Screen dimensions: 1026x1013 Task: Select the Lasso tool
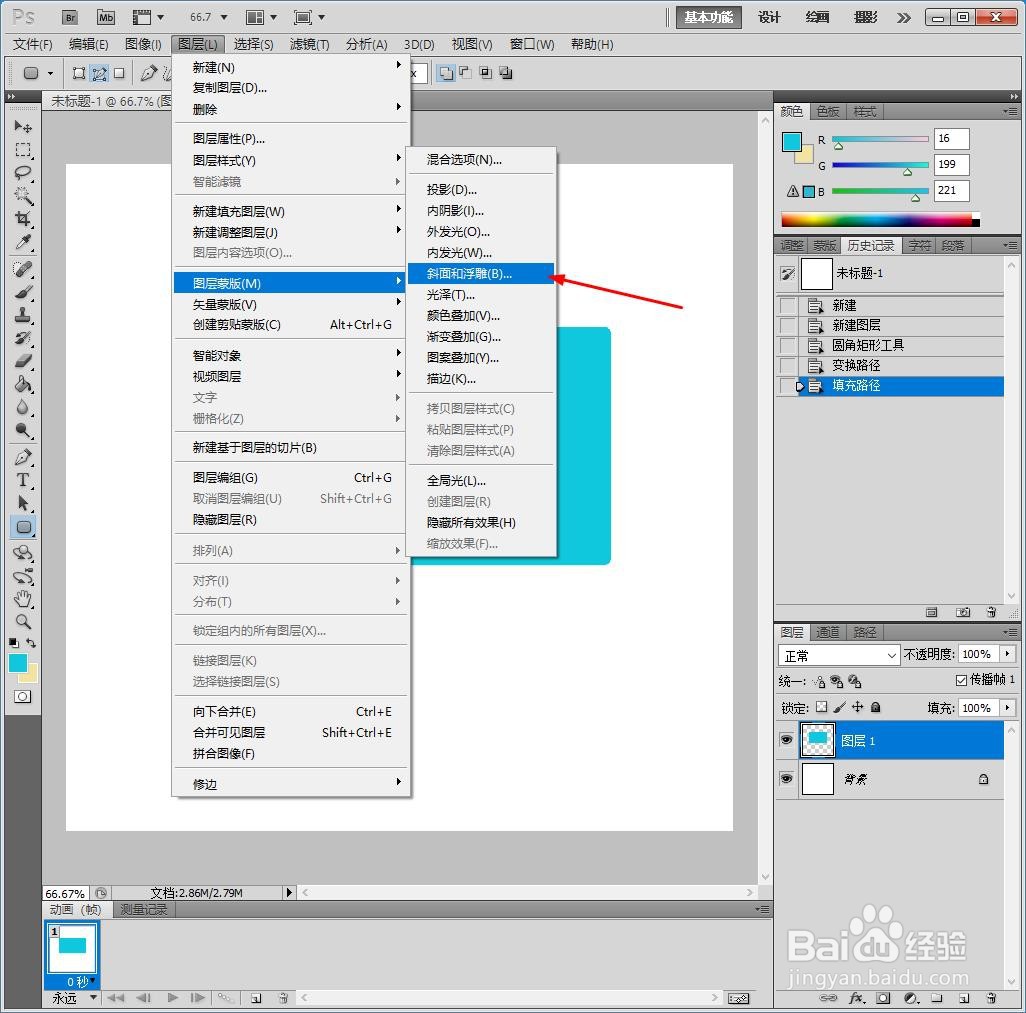pyautogui.click(x=23, y=173)
